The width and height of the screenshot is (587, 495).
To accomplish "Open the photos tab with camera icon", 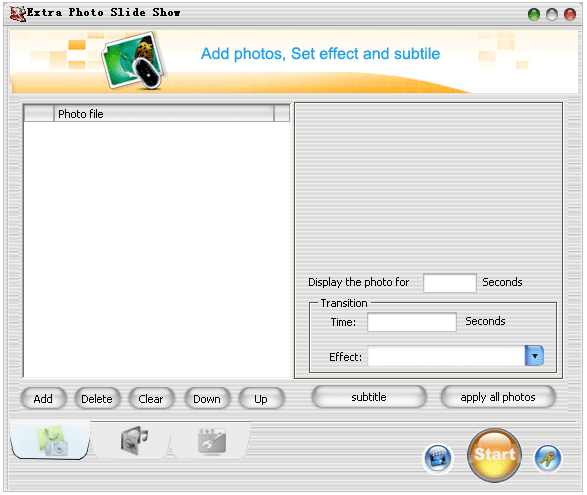I will coord(51,440).
